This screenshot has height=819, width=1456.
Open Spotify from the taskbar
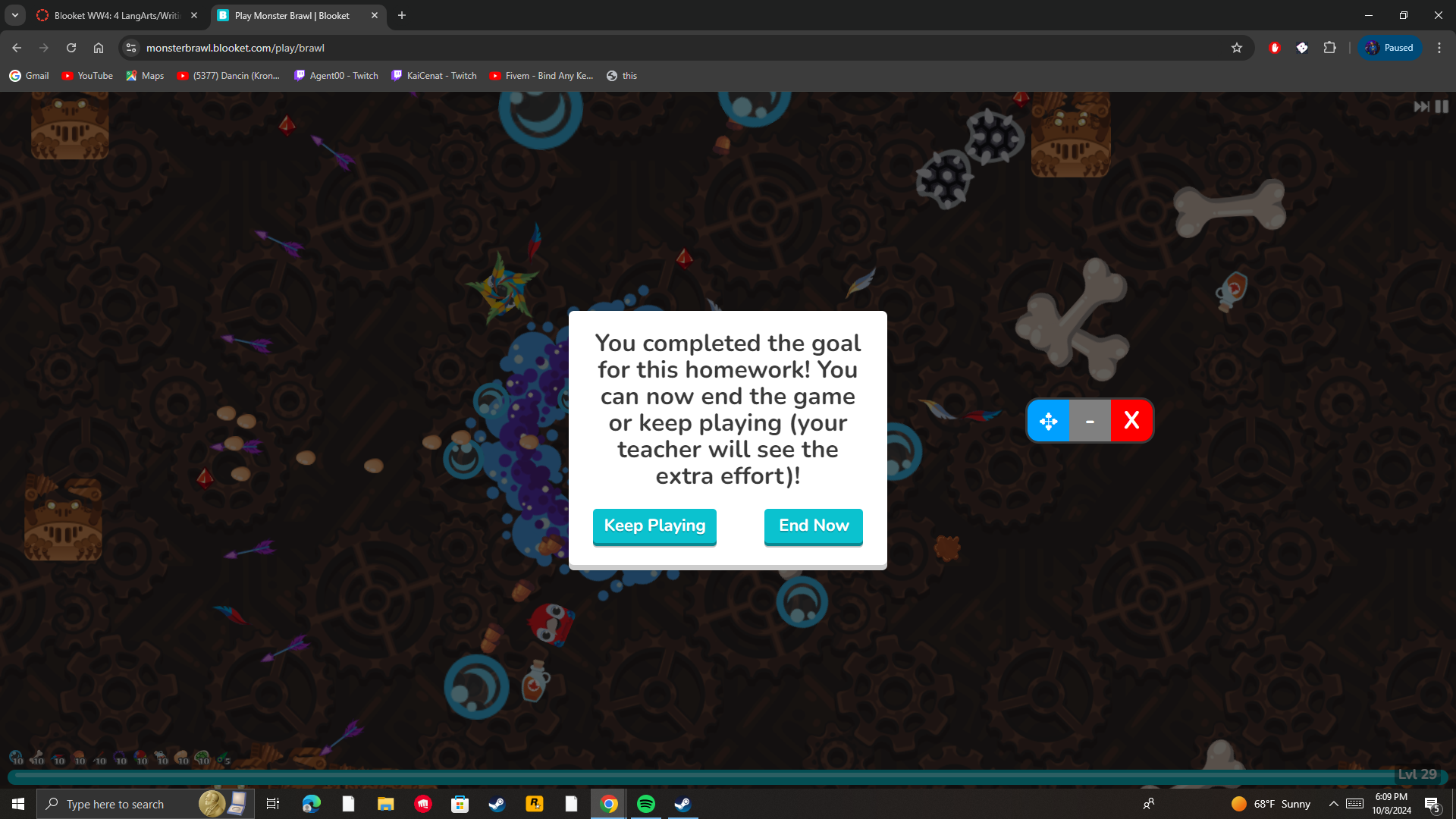tap(646, 804)
